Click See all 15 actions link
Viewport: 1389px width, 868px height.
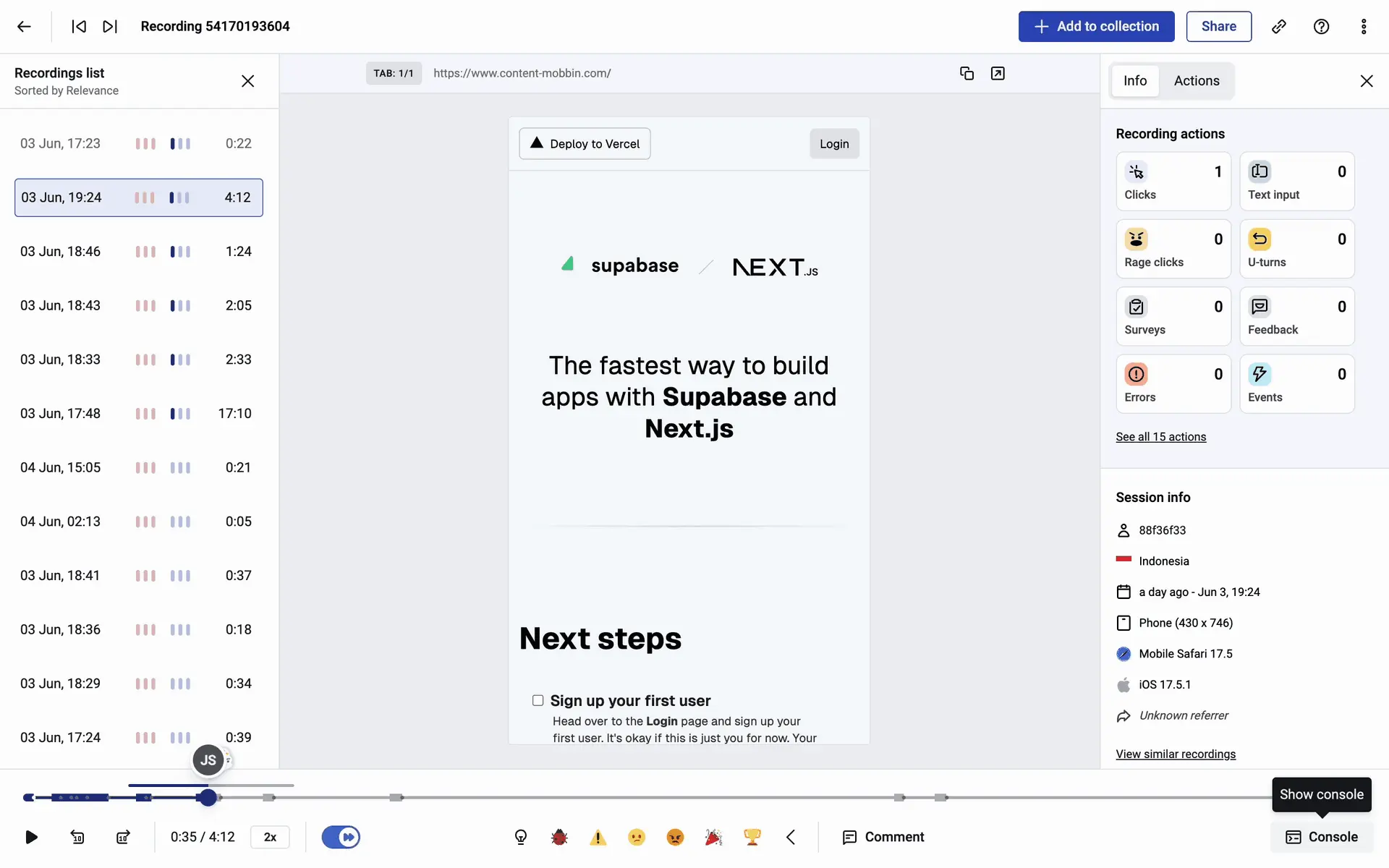[x=1160, y=437]
